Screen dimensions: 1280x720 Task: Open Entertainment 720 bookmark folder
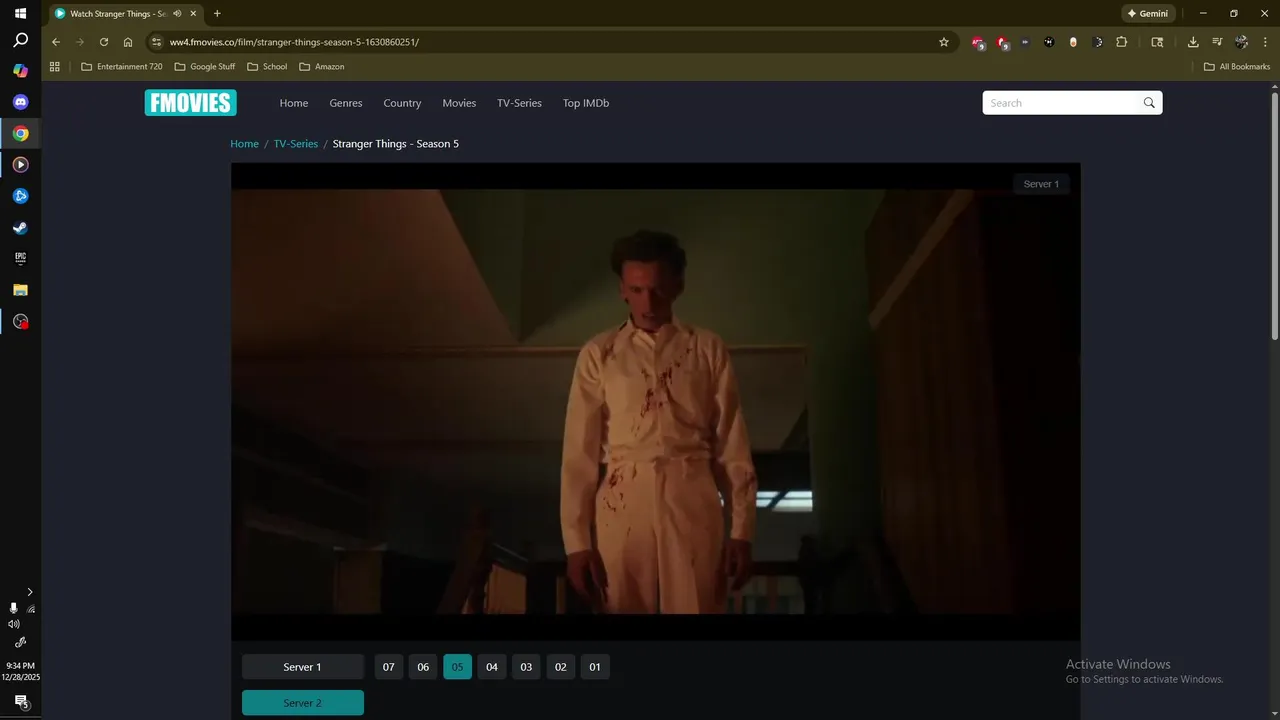[121, 67]
